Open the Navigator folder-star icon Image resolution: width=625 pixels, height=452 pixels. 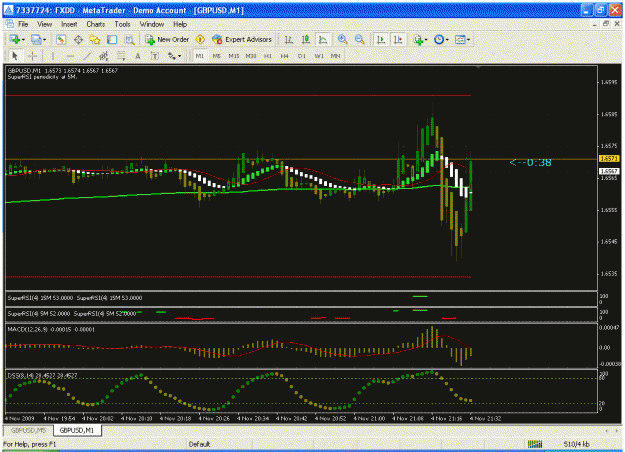95,39
